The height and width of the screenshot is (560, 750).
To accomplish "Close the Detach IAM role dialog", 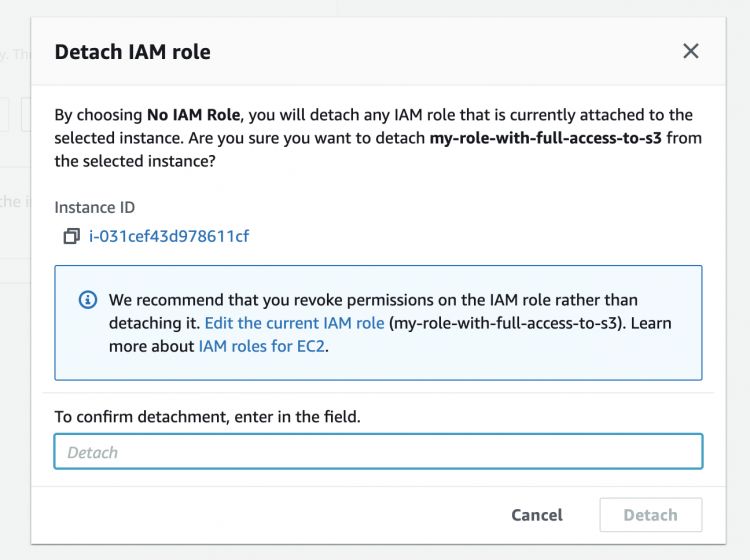I will [x=690, y=51].
